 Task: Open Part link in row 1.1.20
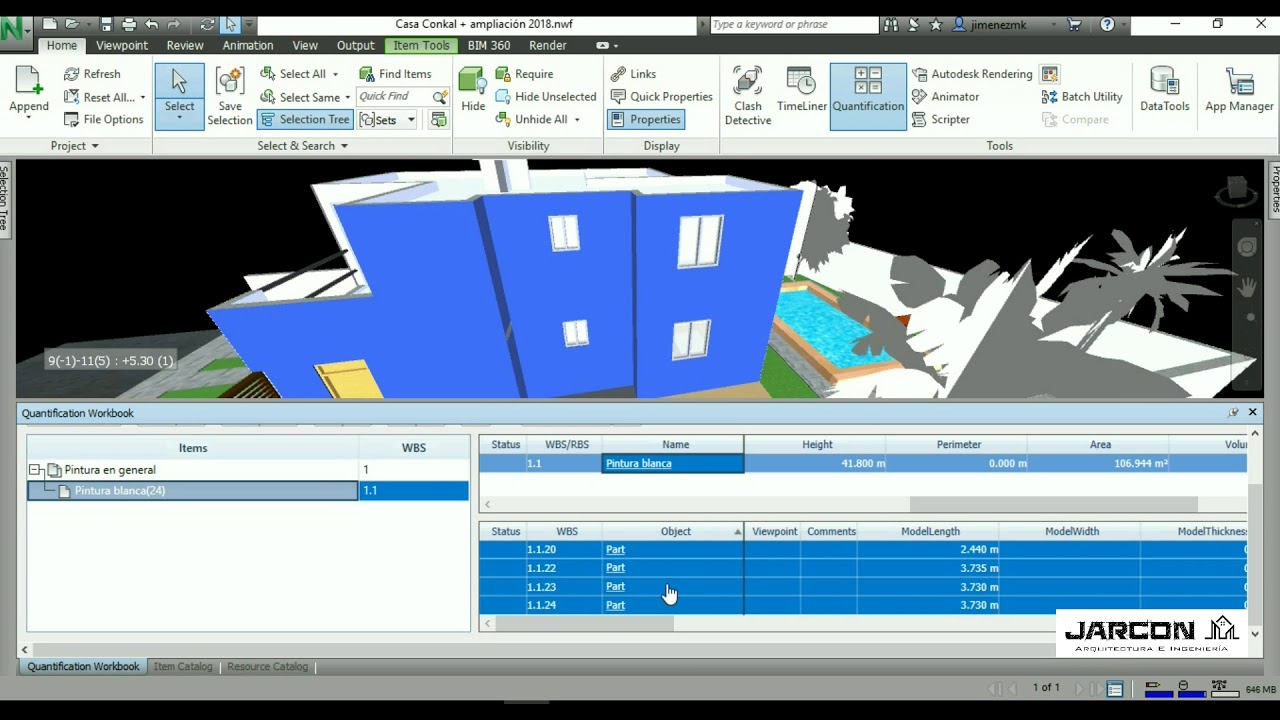(x=615, y=549)
